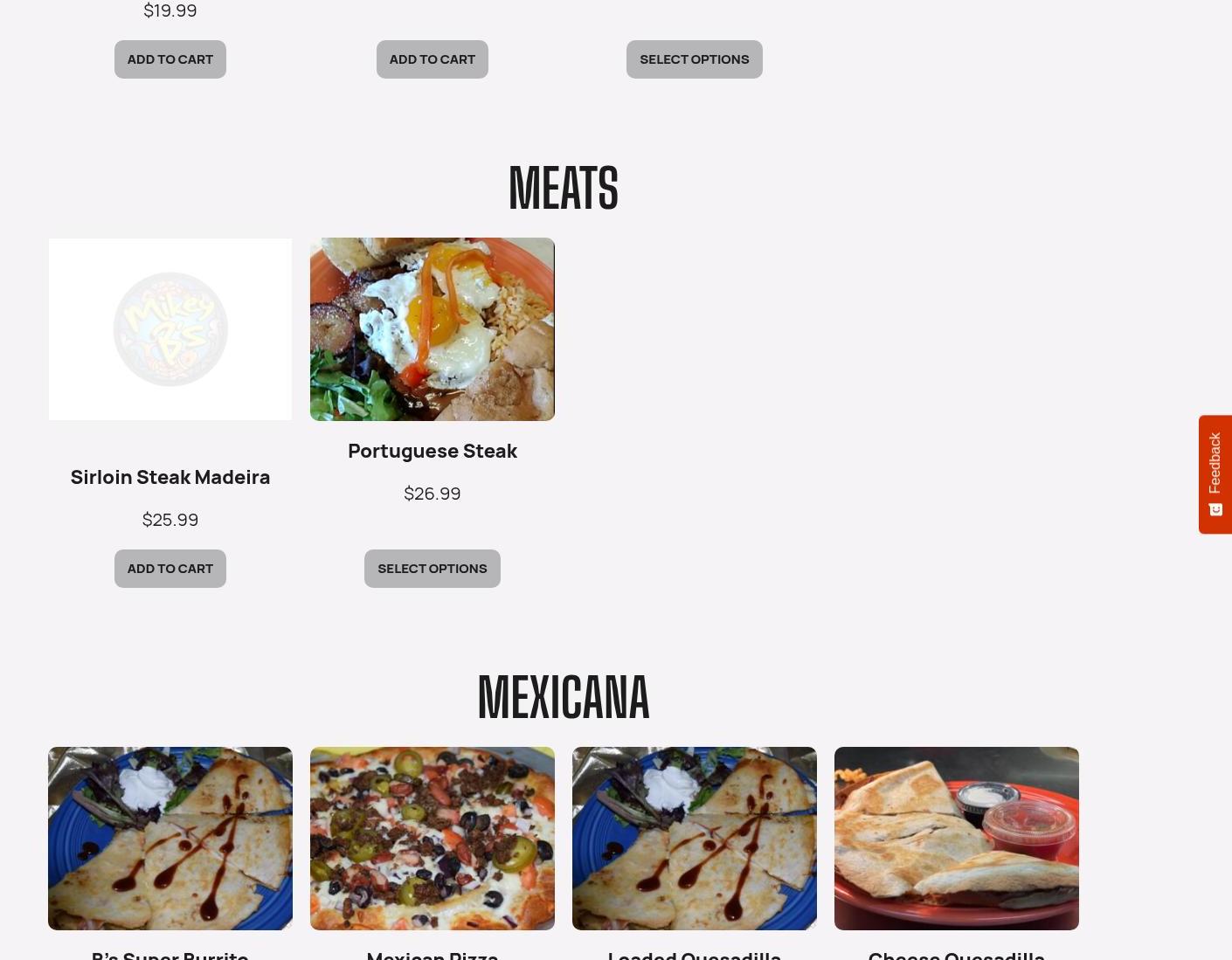
Task: Click the Portuguese Steak food photo
Action: [433, 329]
